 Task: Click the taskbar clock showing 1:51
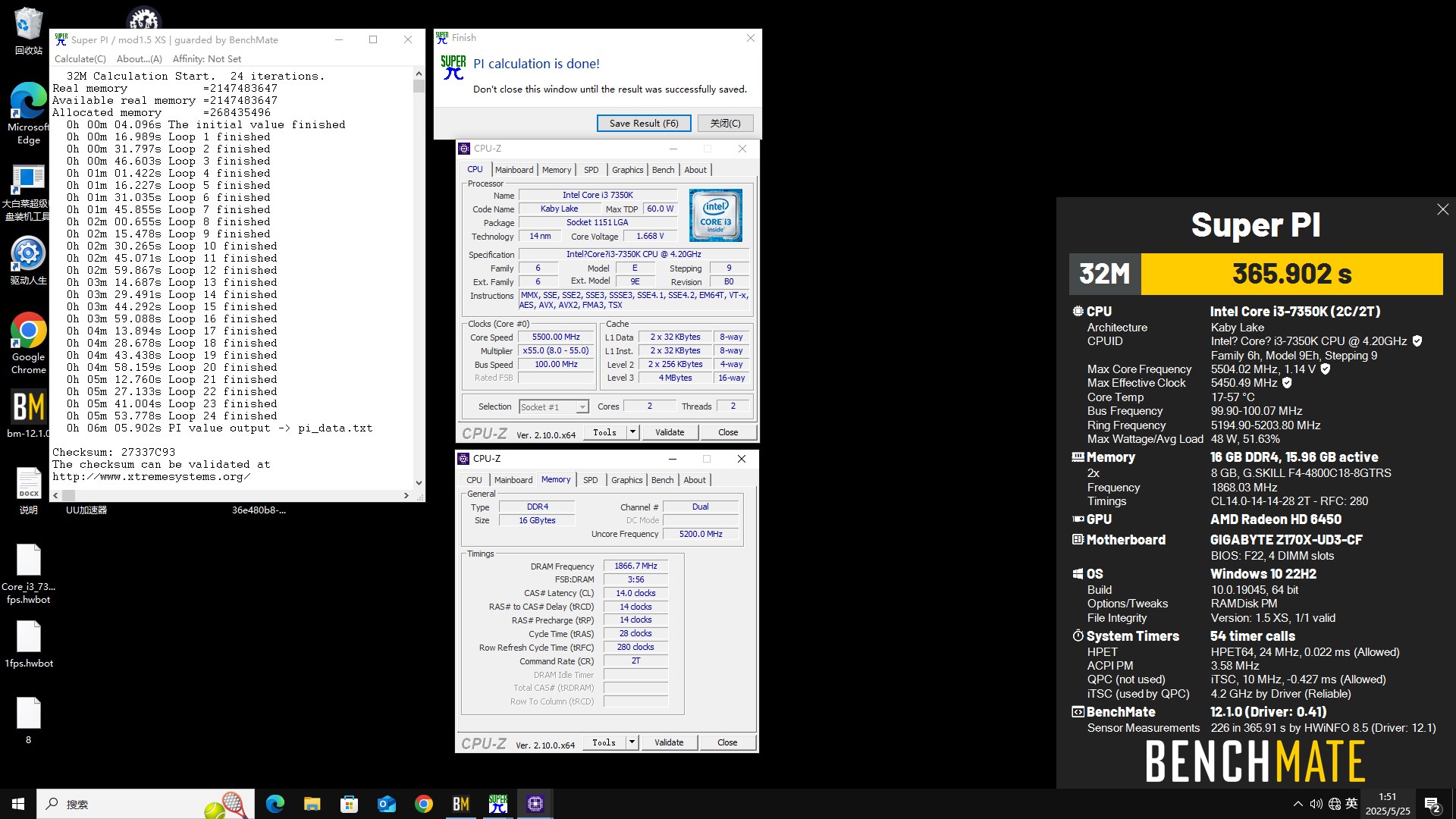click(1387, 804)
